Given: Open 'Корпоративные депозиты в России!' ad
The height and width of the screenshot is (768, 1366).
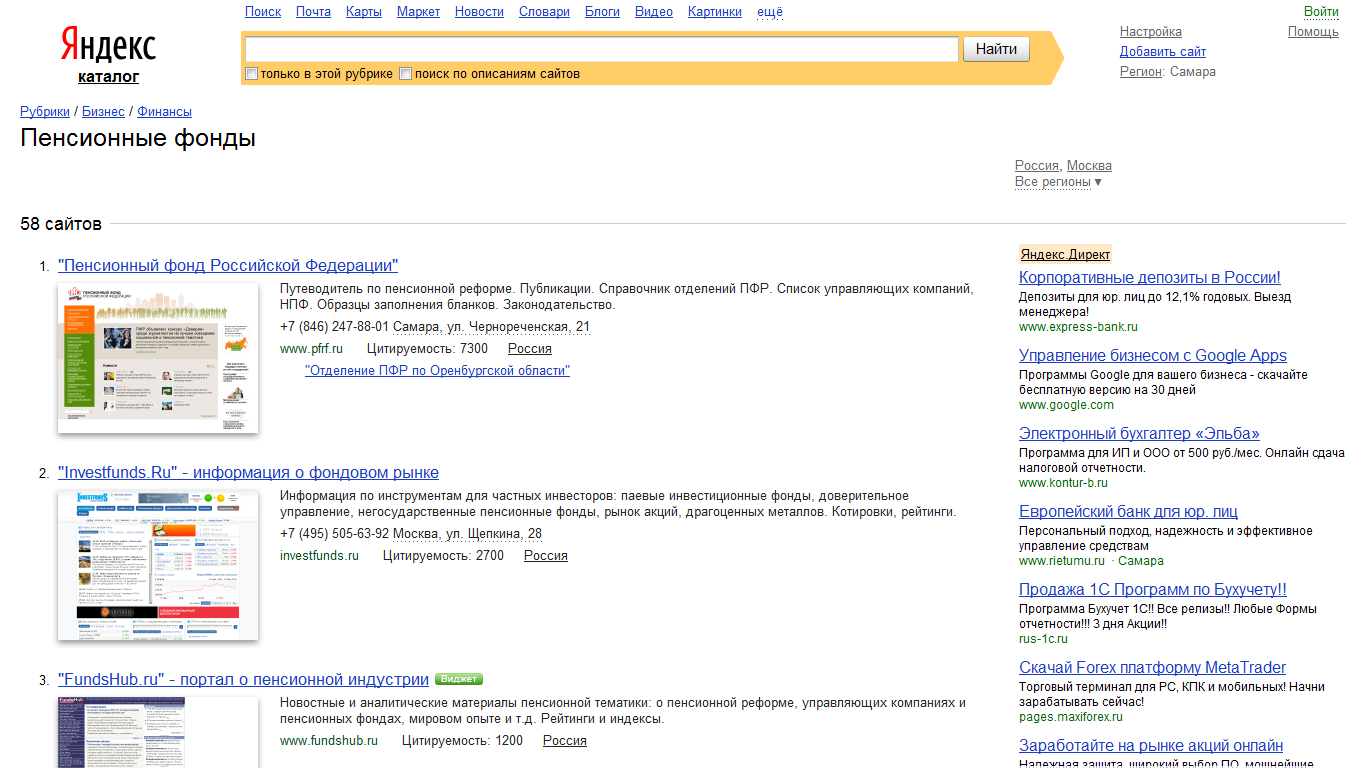Looking at the screenshot, I should tap(1150, 278).
